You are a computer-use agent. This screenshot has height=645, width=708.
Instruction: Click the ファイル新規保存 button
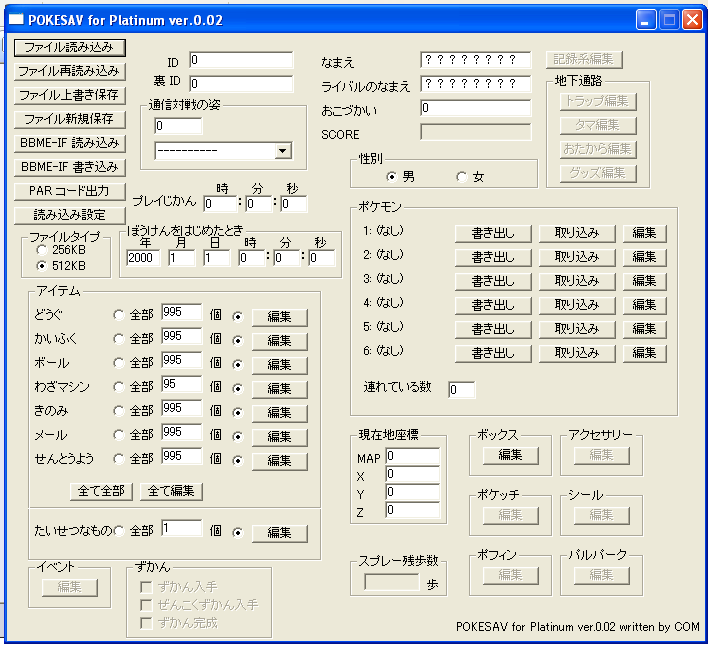[70, 119]
